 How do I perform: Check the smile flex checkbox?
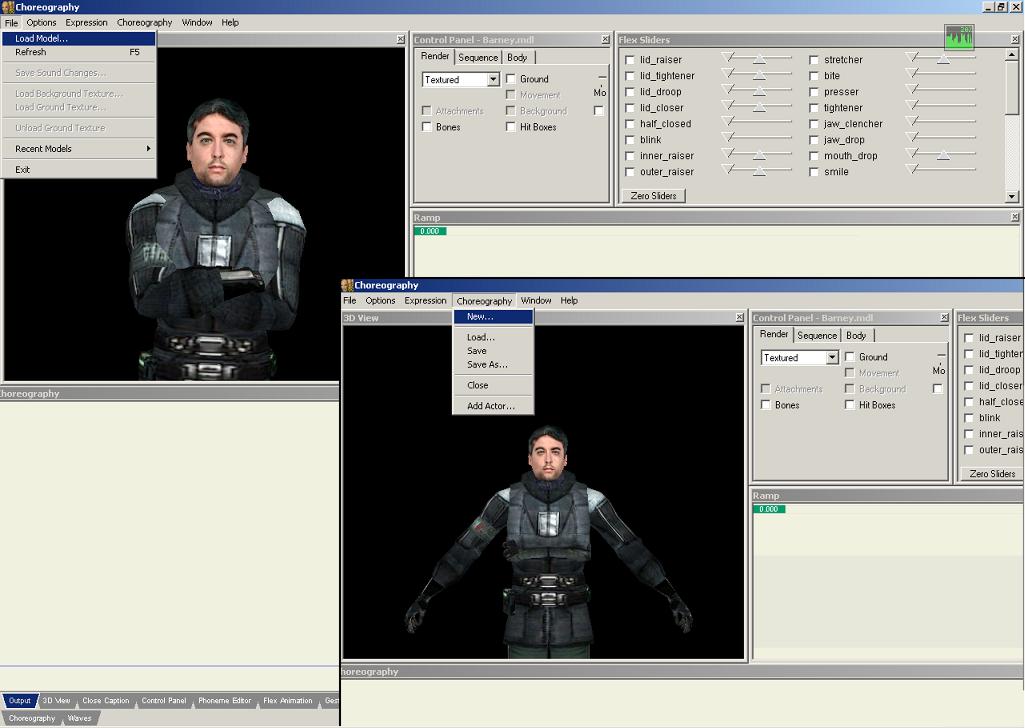814,172
